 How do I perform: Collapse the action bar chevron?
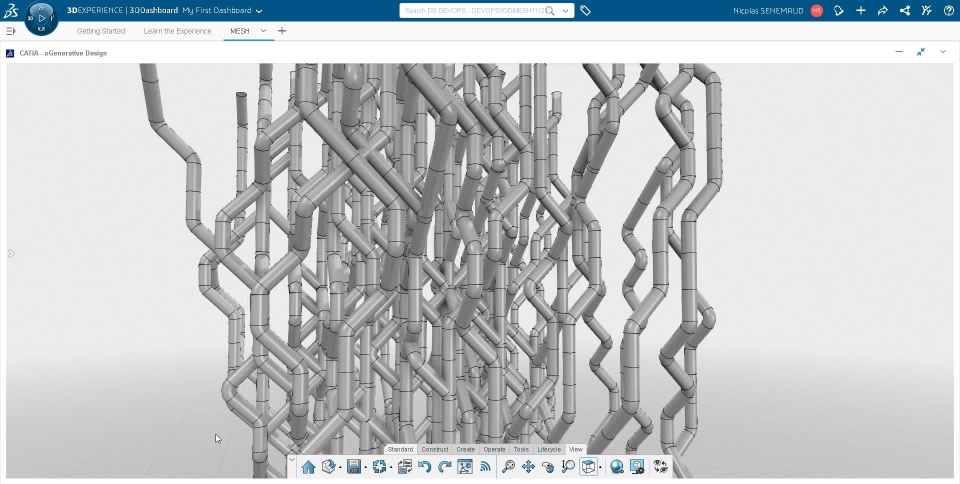coord(292,459)
